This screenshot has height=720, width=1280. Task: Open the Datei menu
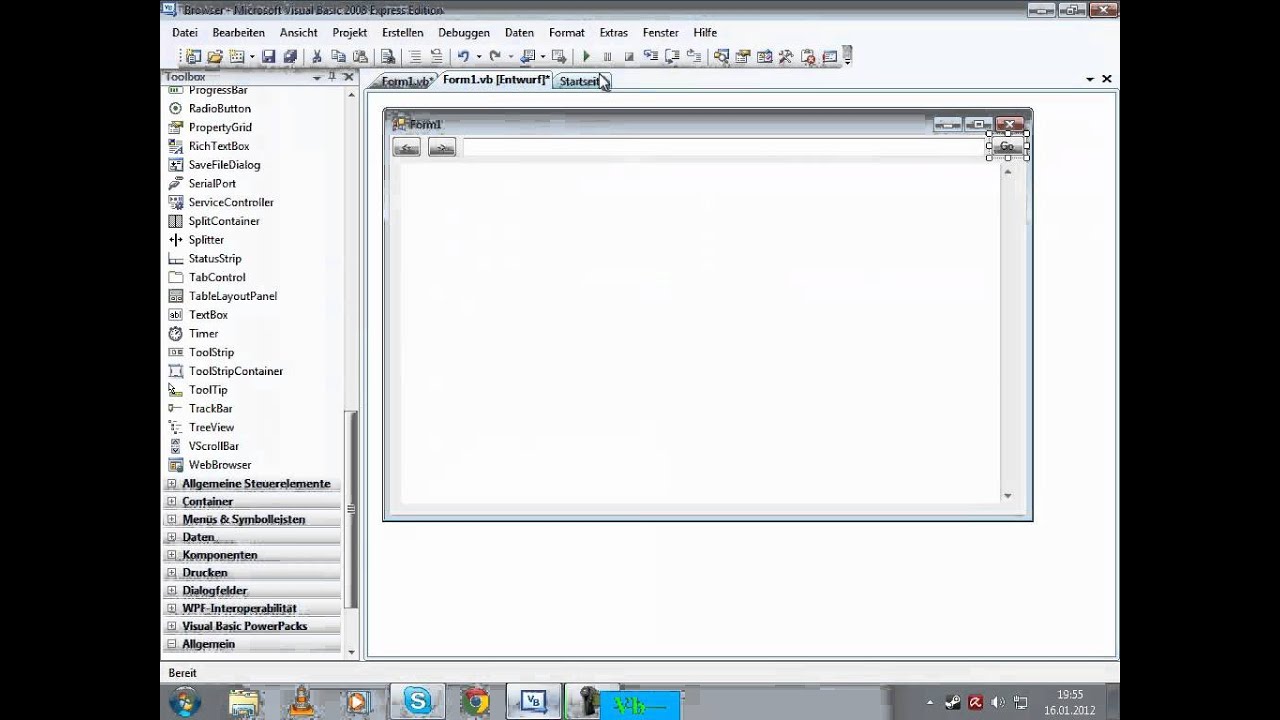[185, 32]
